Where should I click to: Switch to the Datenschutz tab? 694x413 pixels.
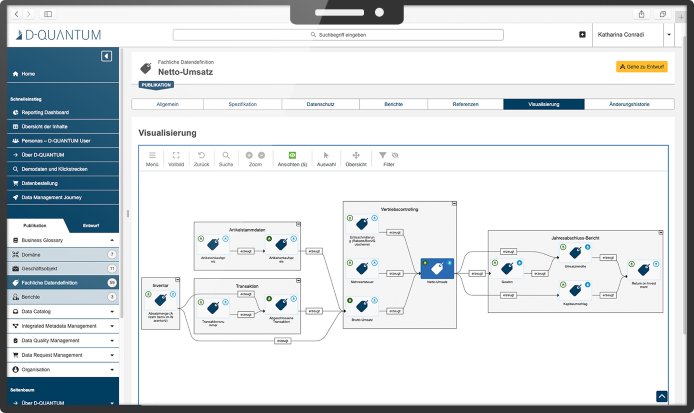tap(320, 104)
